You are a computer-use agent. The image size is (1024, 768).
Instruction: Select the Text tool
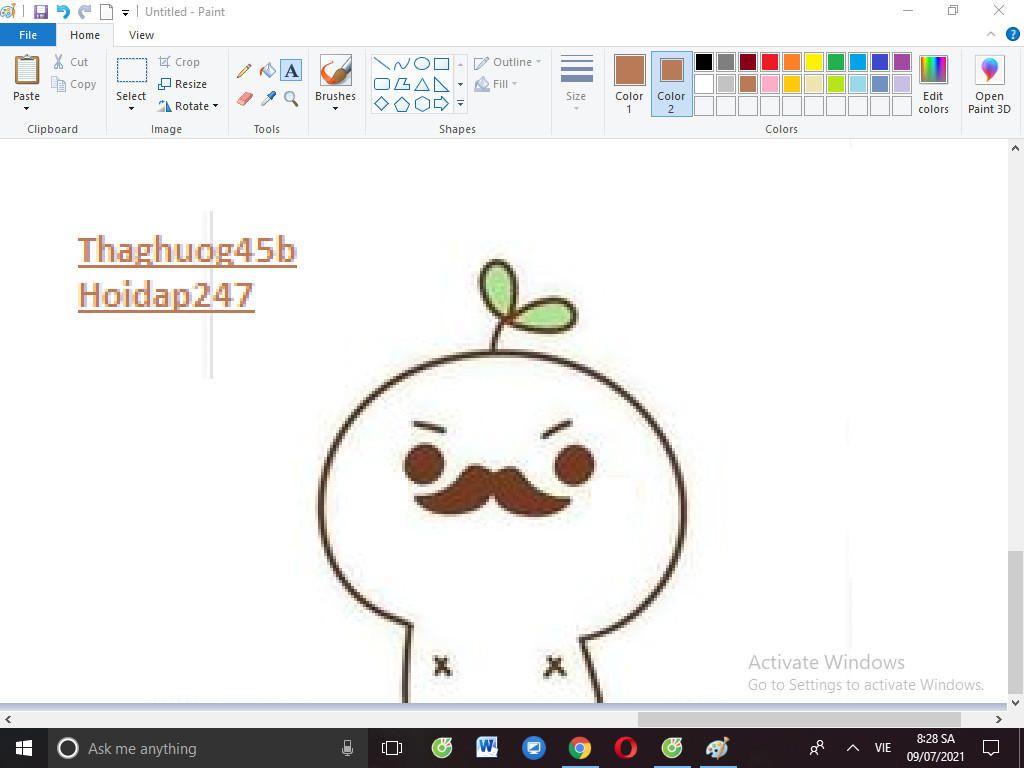[x=291, y=71]
